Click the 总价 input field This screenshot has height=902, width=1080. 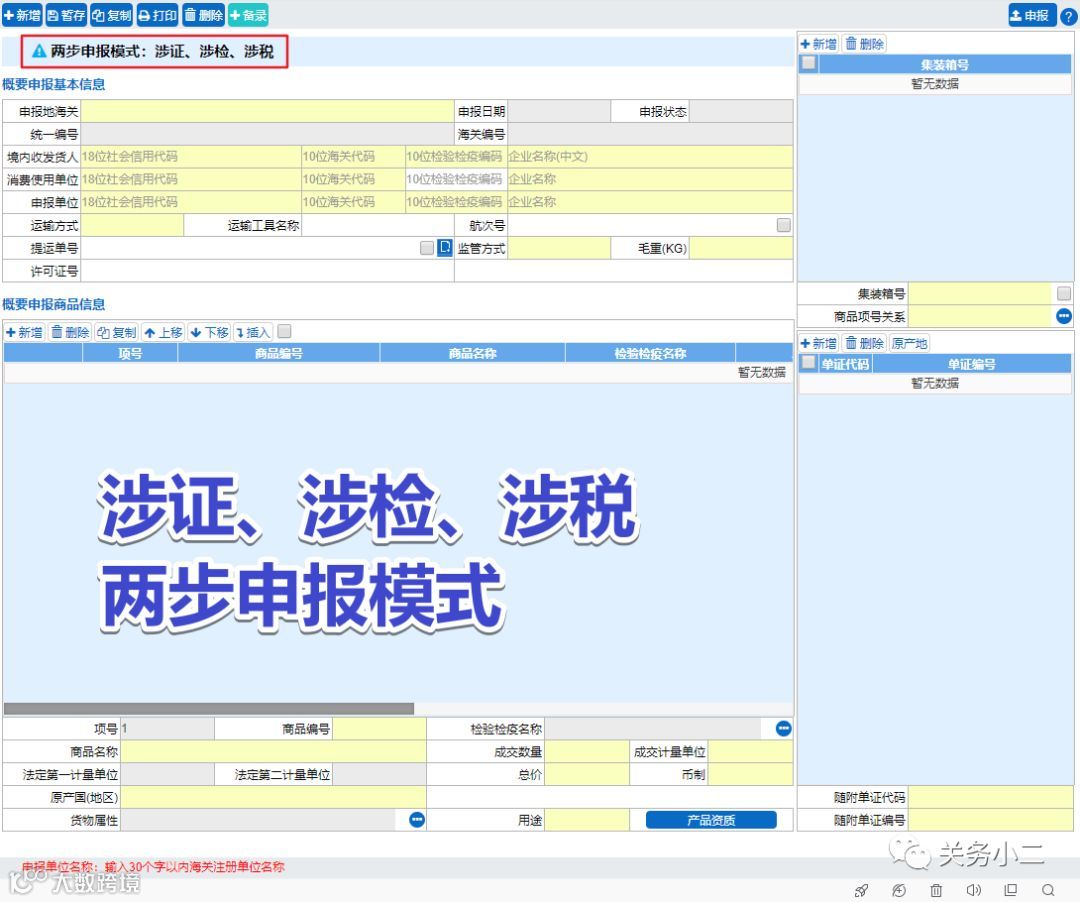pyautogui.click(x=586, y=775)
